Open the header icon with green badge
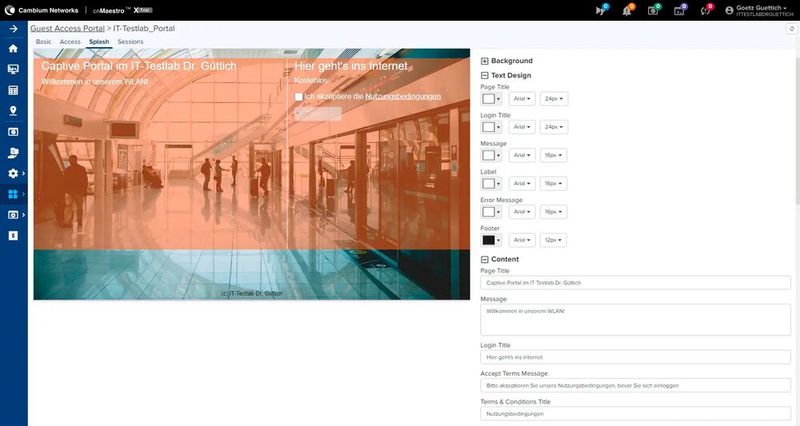The width and height of the screenshot is (800, 426). (x=653, y=10)
